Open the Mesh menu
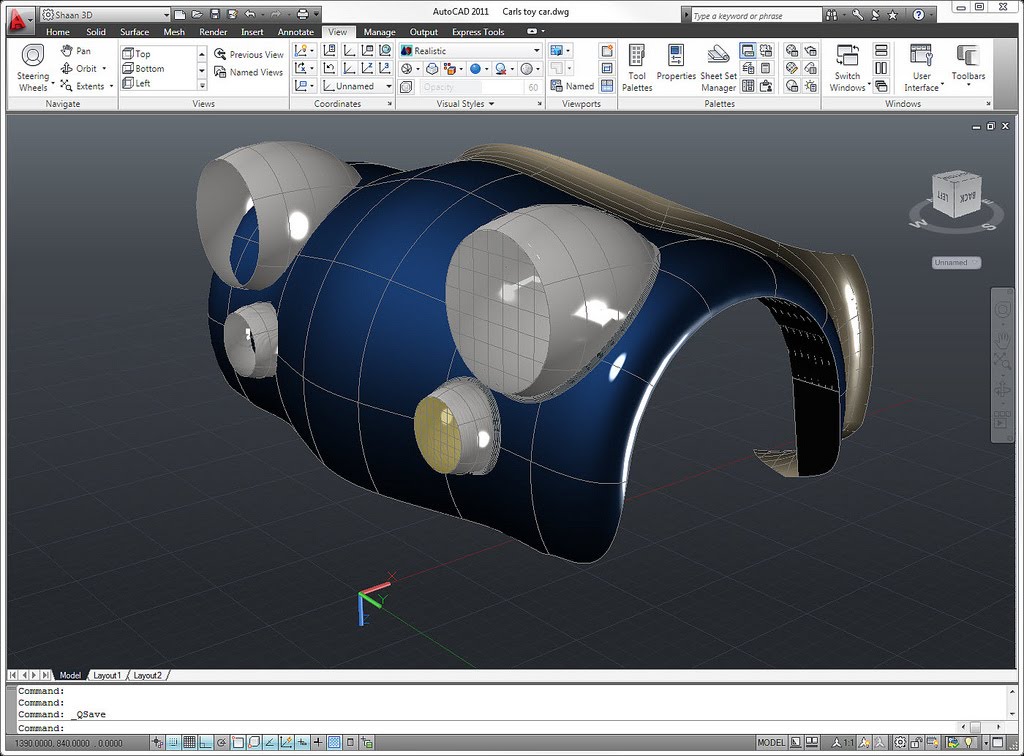The image size is (1024, 756). [174, 31]
